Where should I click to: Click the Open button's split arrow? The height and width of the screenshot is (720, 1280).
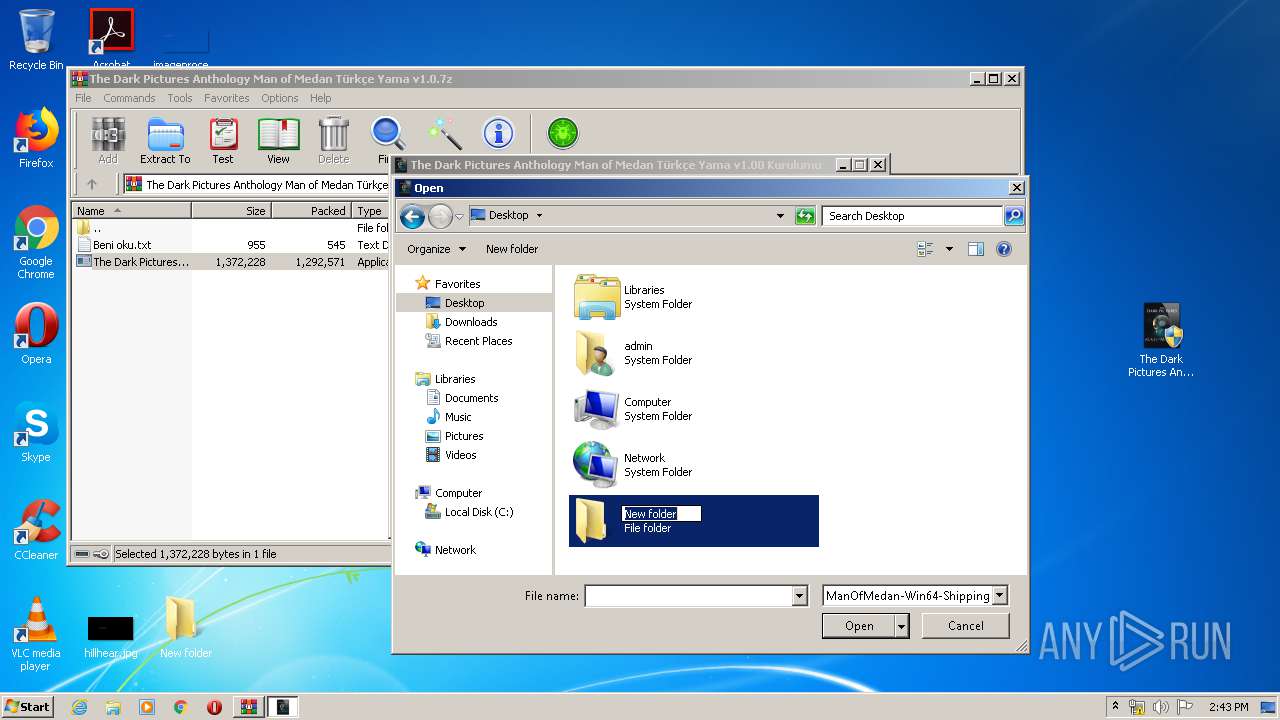[x=901, y=626]
